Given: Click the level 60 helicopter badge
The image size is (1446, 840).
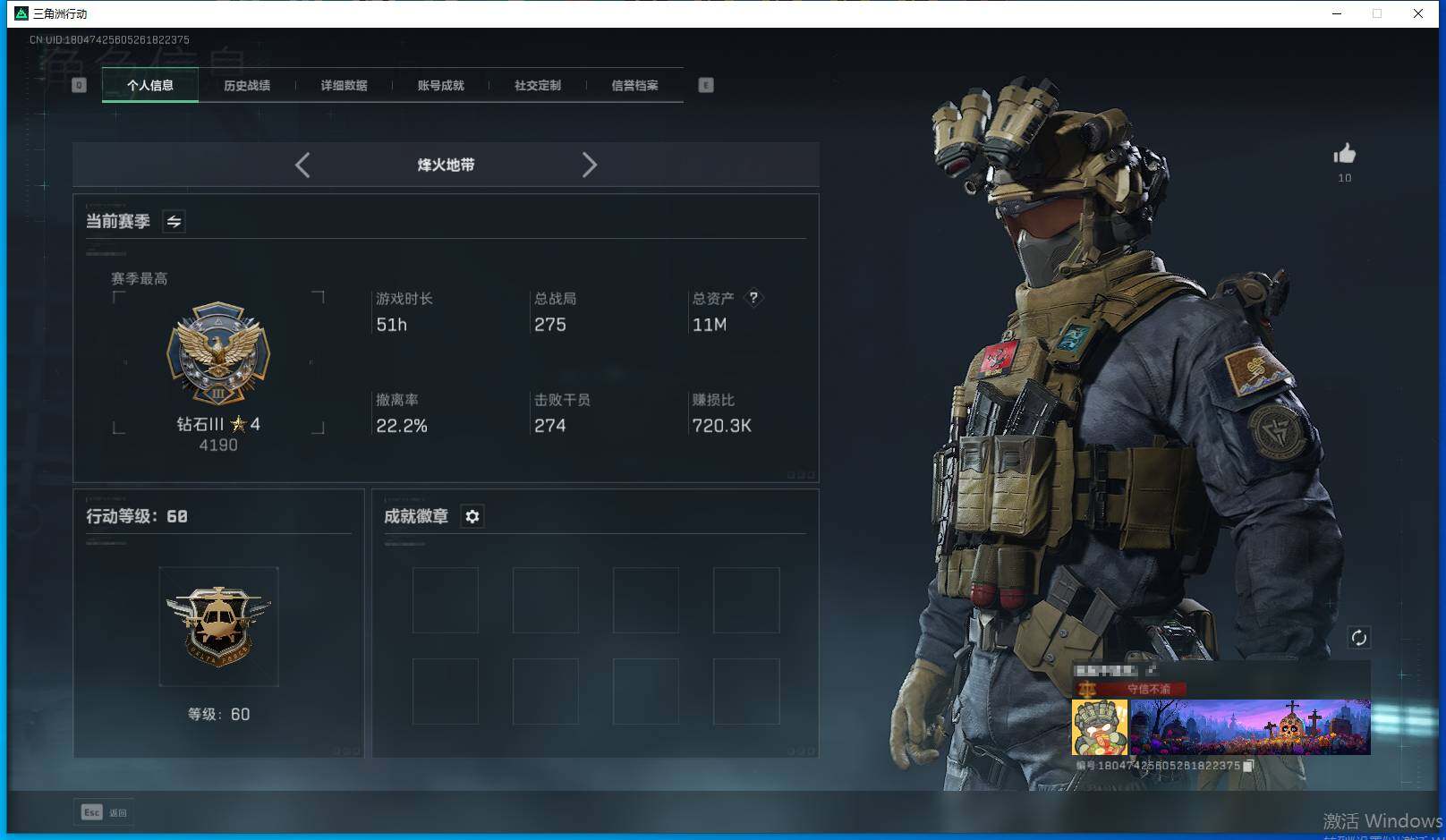Looking at the screenshot, I should [218, 626].
